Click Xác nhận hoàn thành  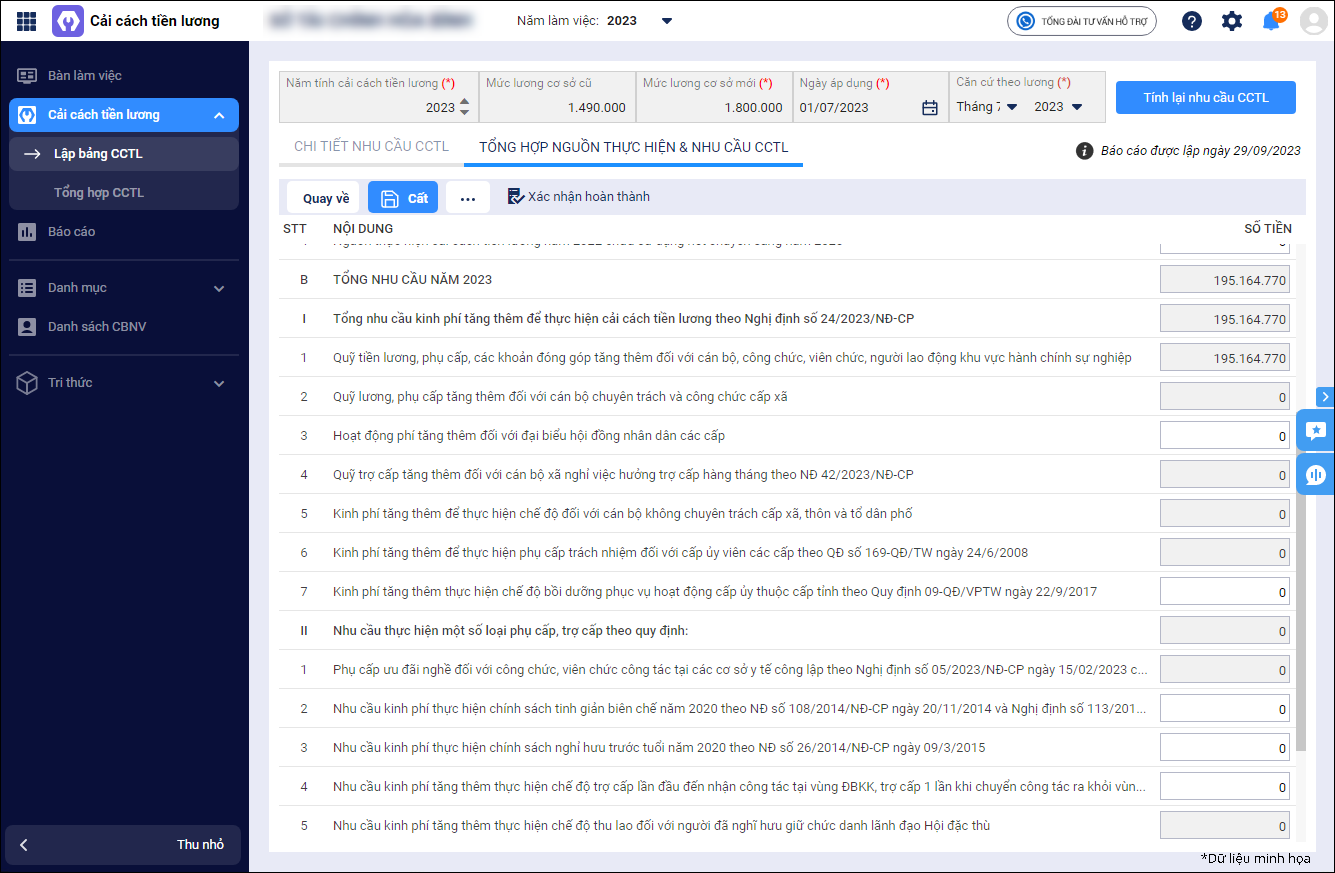(579, 197)
